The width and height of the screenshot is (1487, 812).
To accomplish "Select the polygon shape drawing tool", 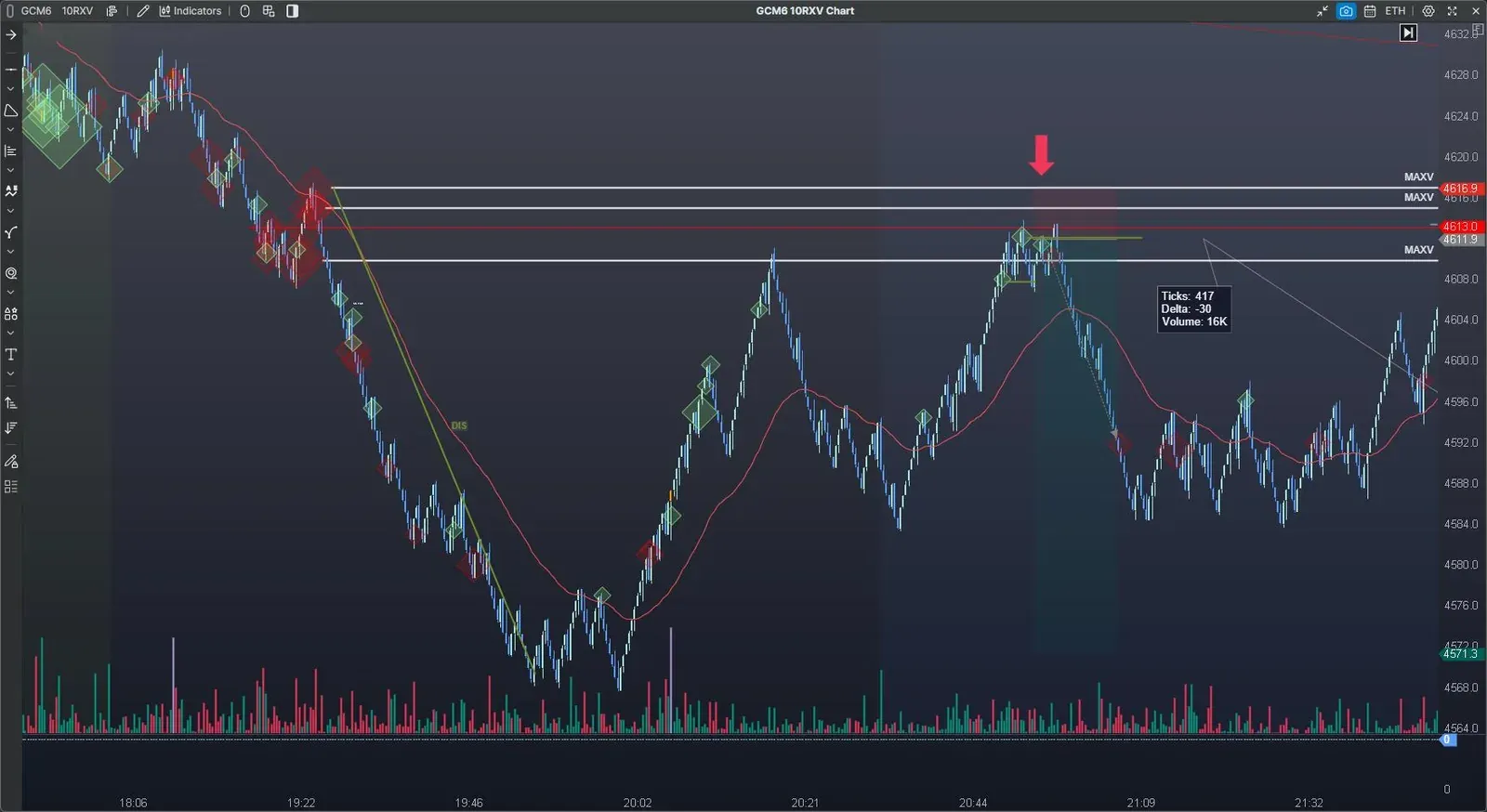I will point(11,111).
